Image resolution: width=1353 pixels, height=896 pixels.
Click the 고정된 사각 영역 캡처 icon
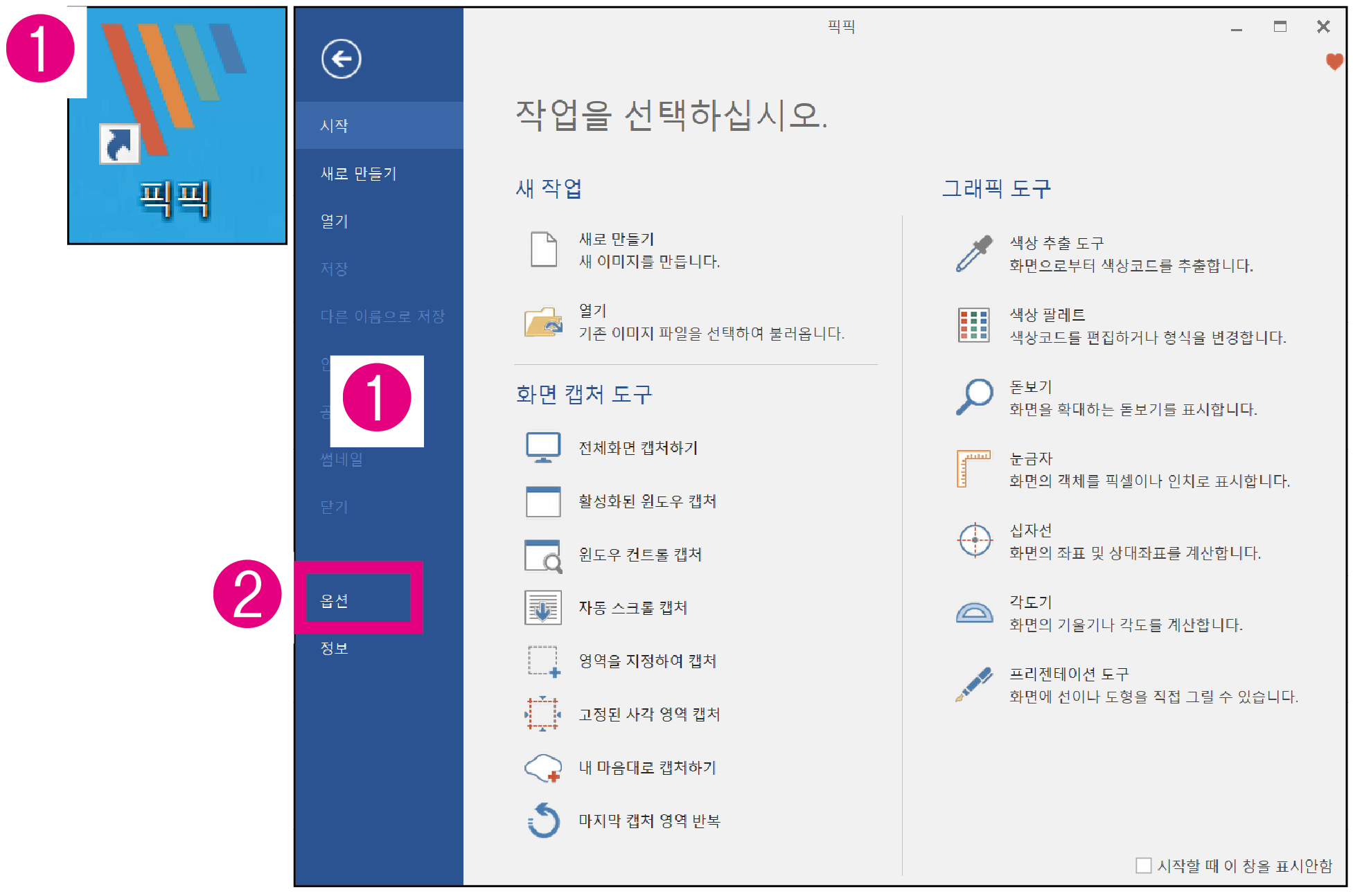click(543, 715)
